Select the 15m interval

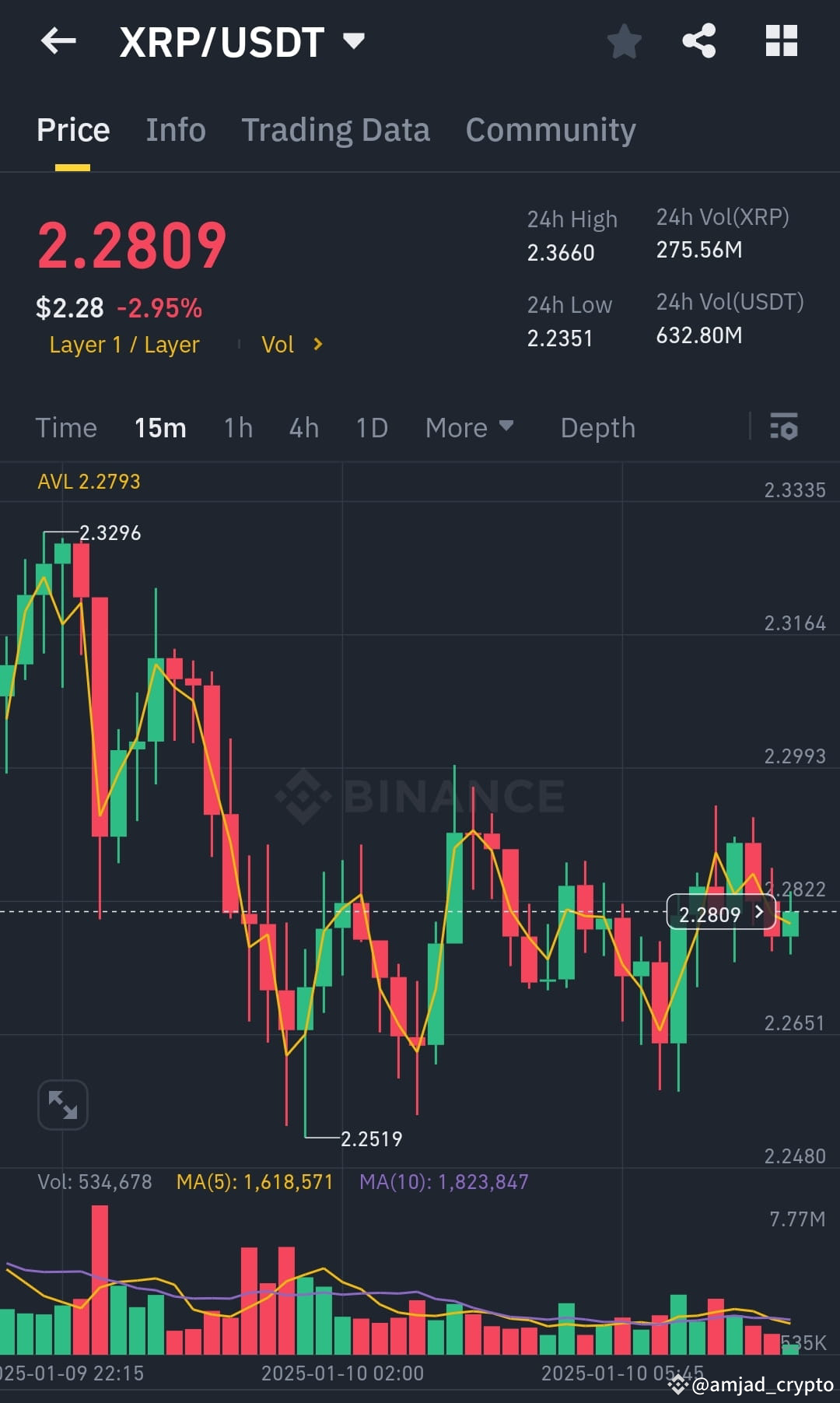(160, 428)
